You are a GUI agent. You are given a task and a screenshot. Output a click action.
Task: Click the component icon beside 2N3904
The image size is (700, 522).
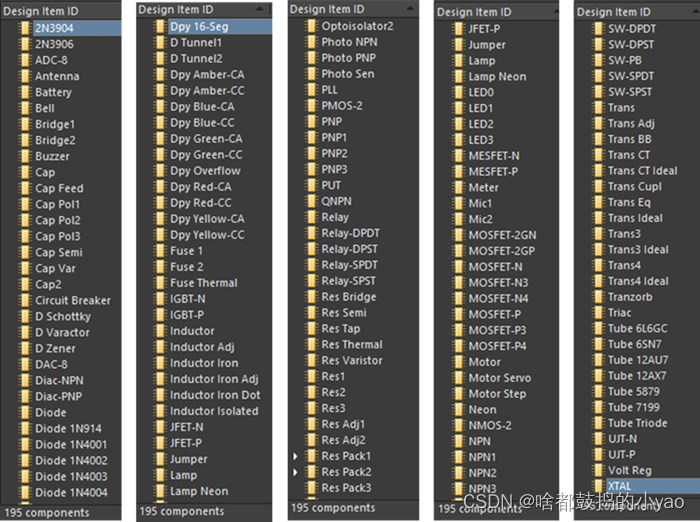pos(24,28)
